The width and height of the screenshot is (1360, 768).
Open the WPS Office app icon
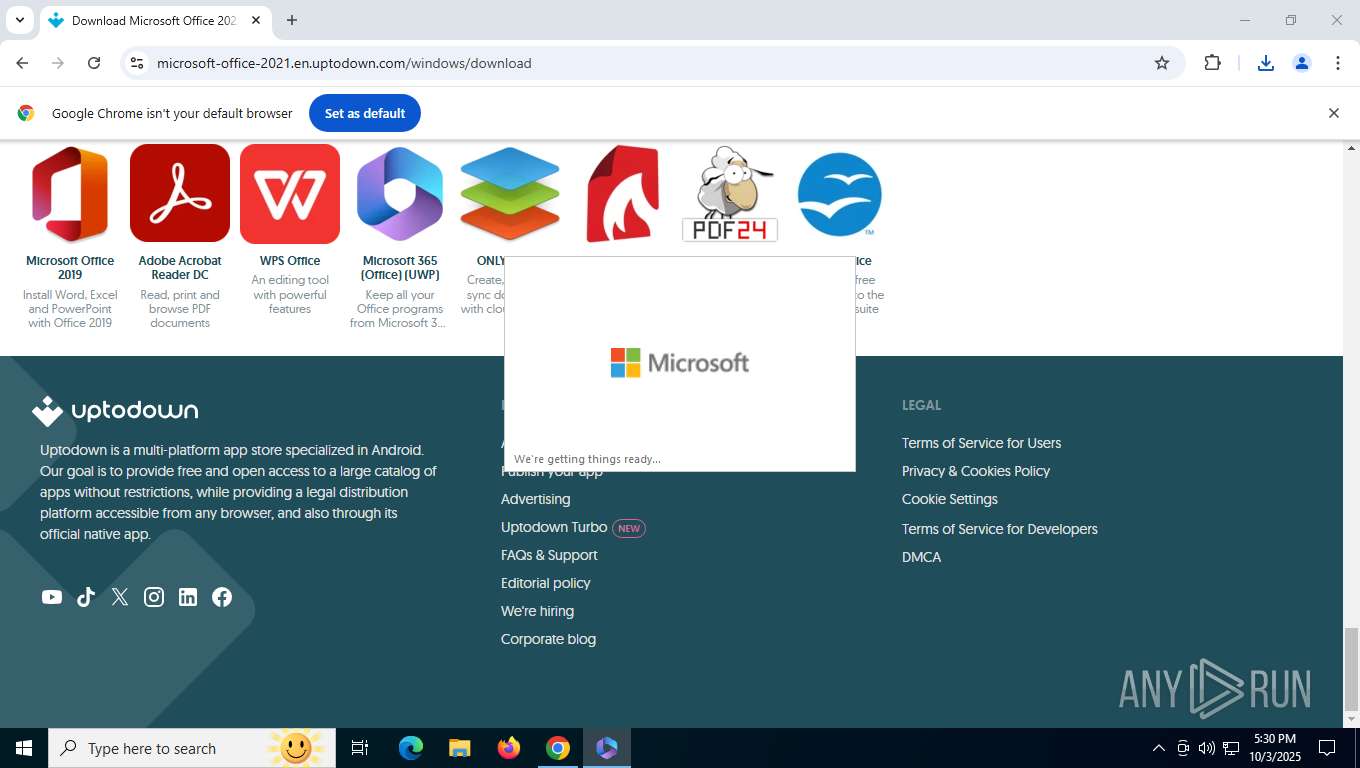click(290, 194)
